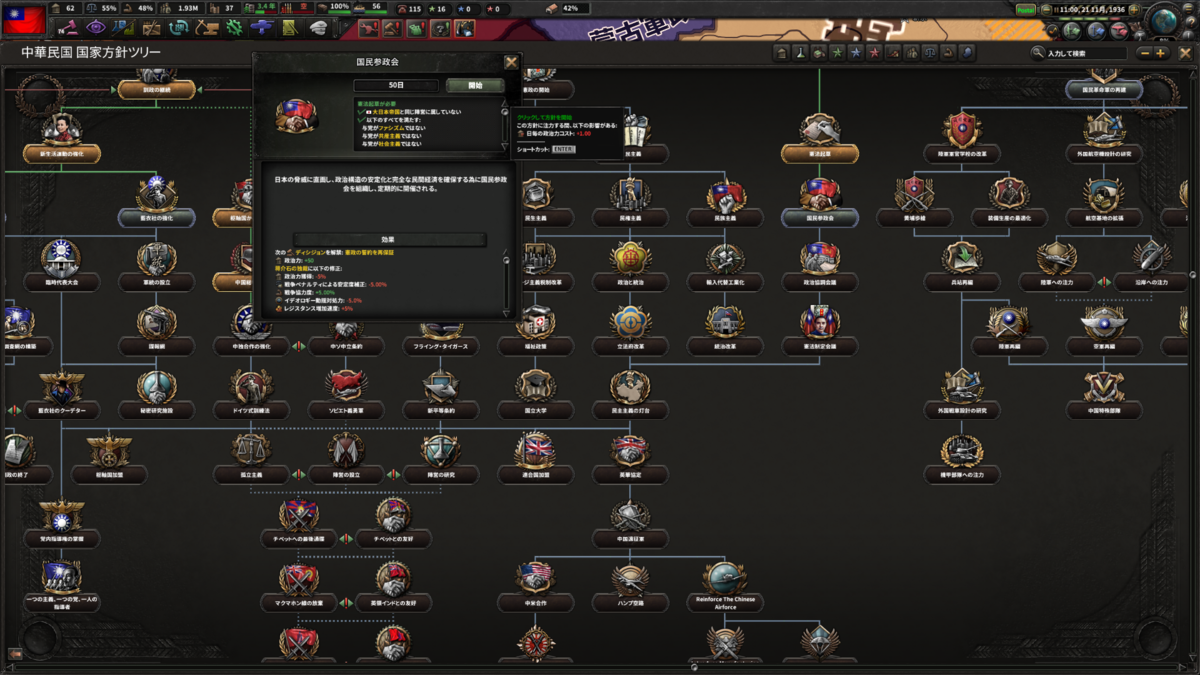The image size is (1200, 675).
Task: Click requirements list scroll up arrow
Action: 505,103
